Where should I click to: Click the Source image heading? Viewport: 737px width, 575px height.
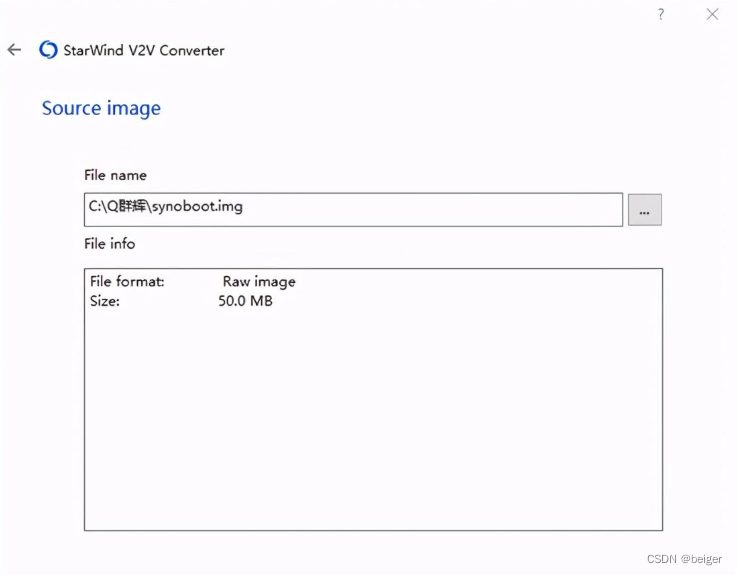click(x=101, y=108)
